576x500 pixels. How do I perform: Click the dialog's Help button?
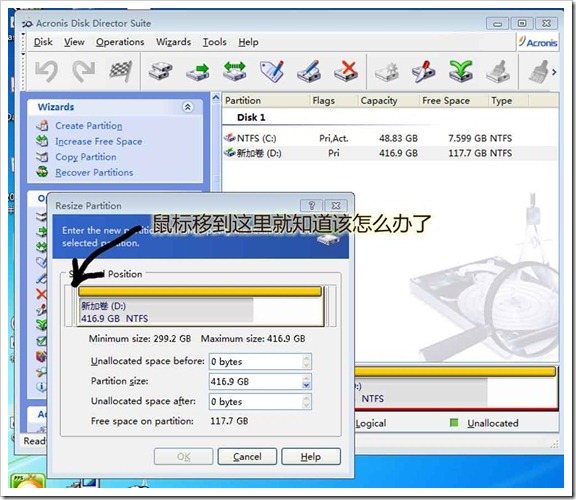(x=311, y=457)
